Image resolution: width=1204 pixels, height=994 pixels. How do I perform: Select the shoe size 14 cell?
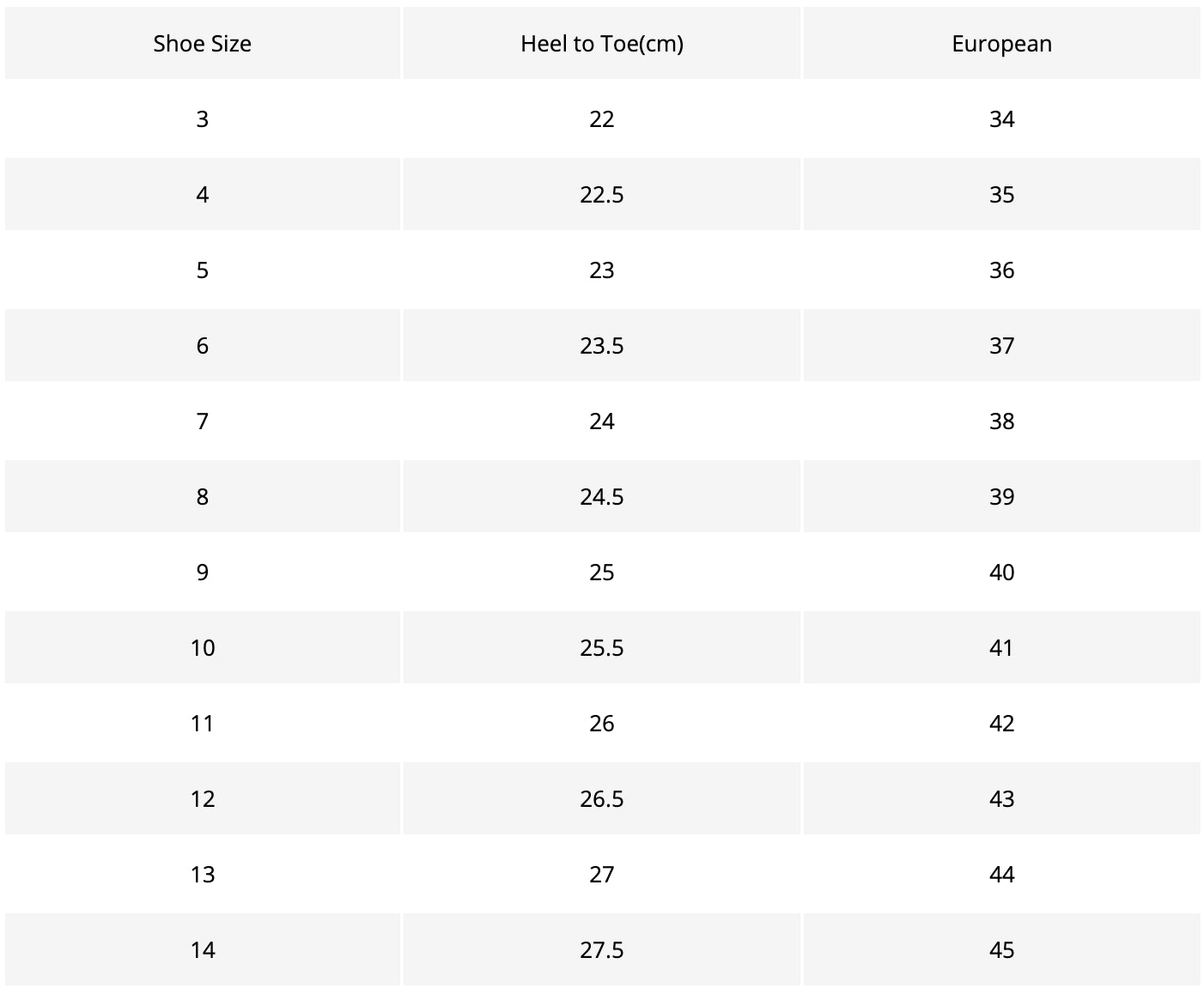tap(203, 950)
